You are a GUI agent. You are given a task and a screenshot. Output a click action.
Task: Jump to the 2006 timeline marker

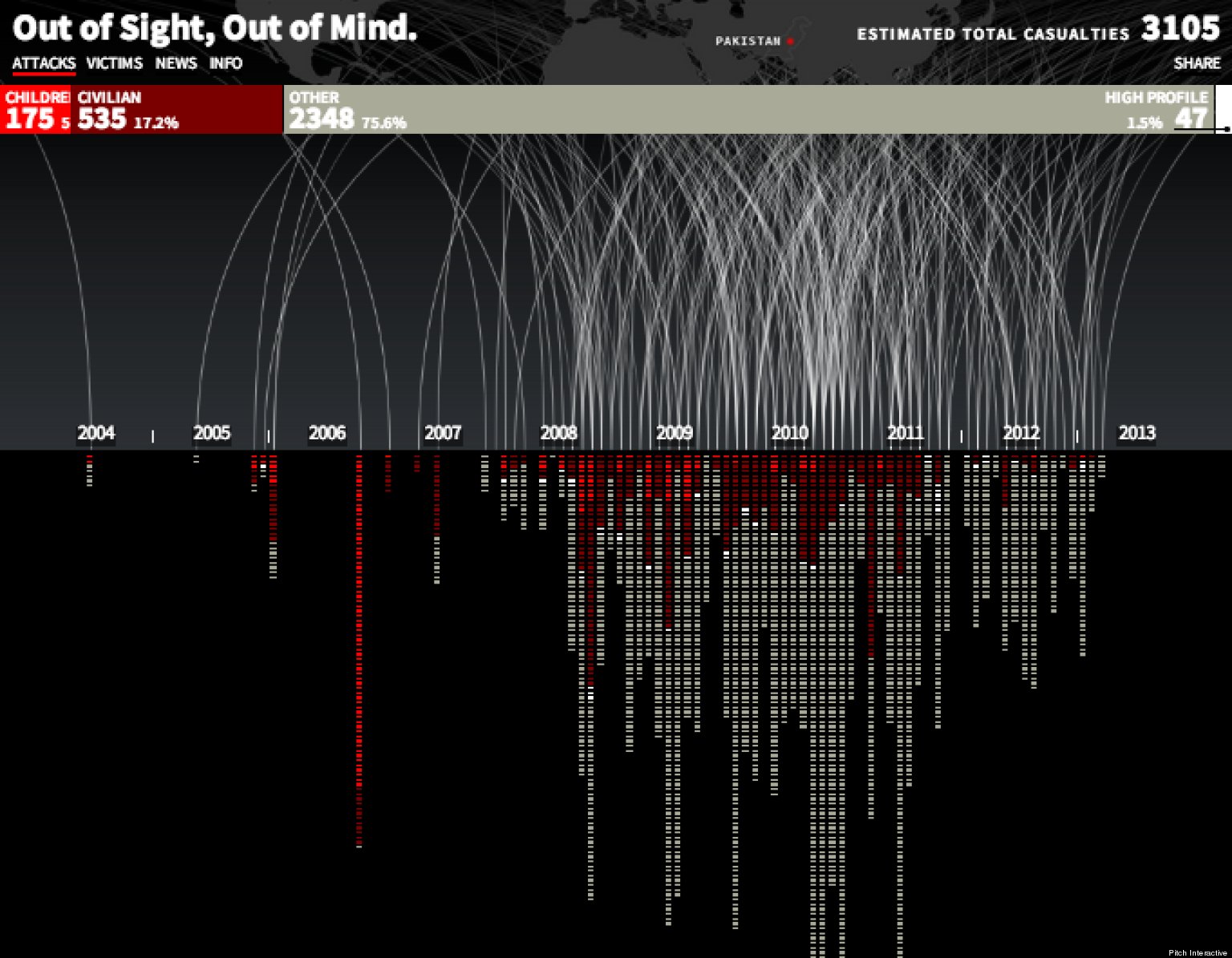point(327,433)
